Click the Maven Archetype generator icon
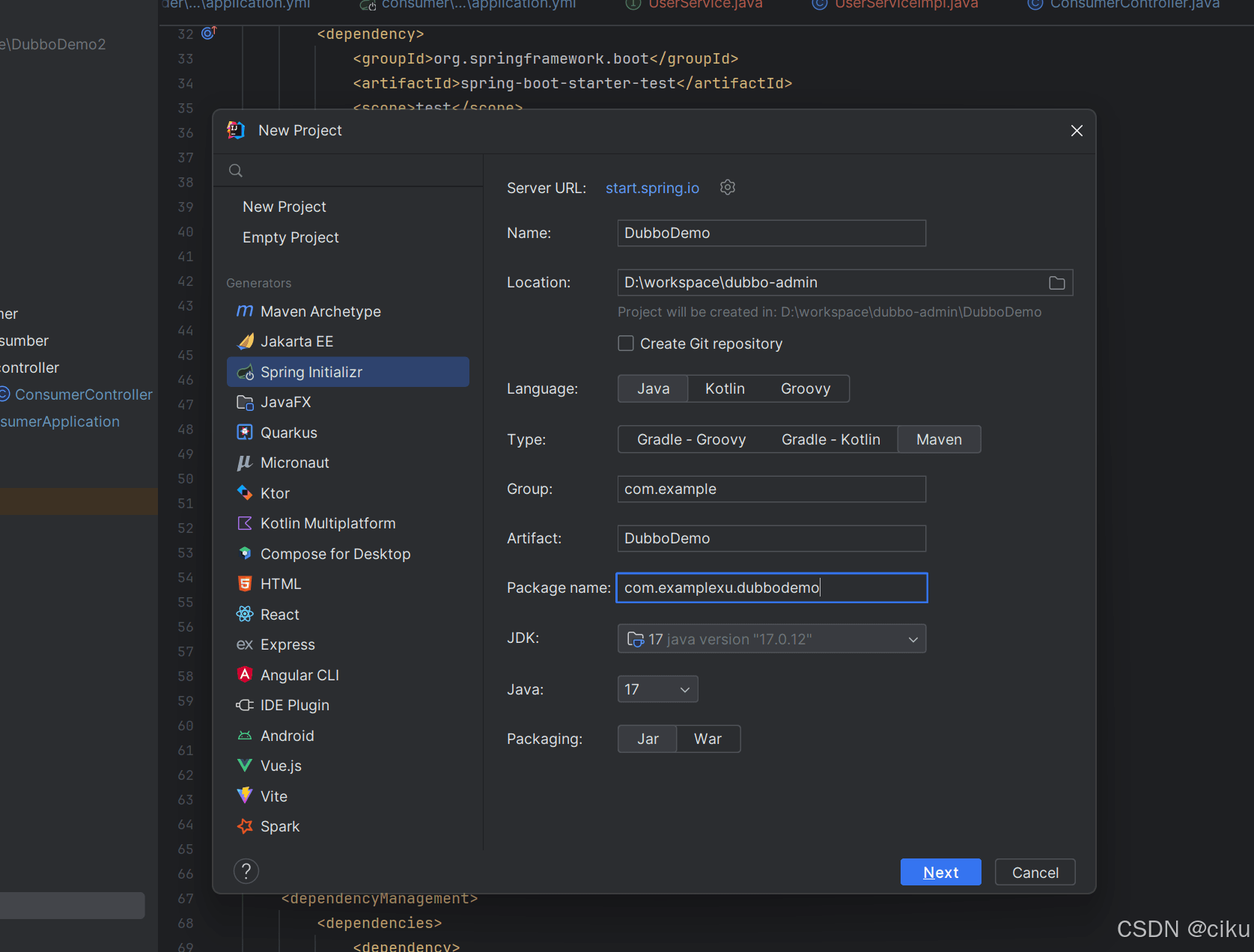1254x952 pixels. pos(245,311)
